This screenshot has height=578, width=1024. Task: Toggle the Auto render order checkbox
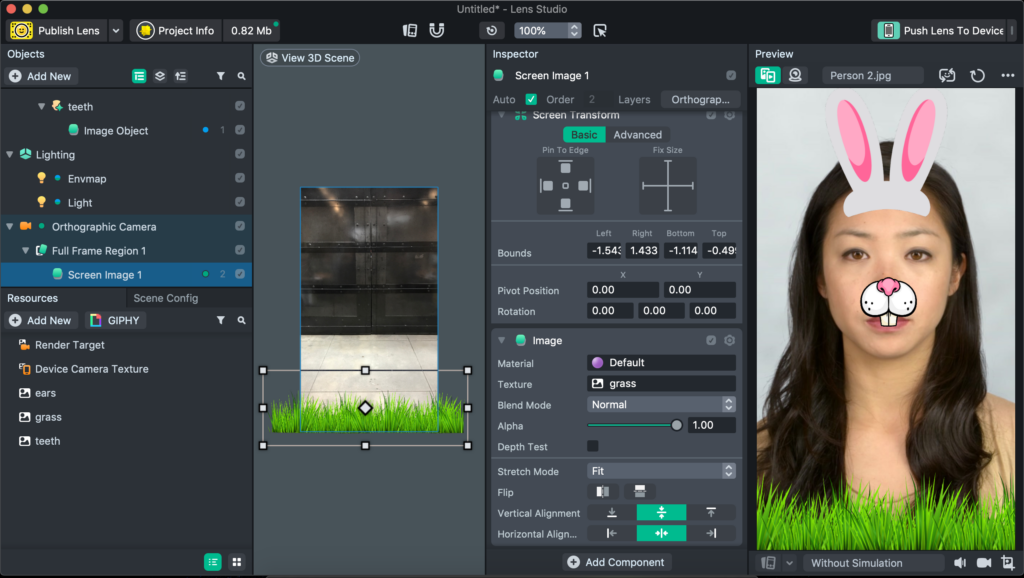(x=531, y=99)
